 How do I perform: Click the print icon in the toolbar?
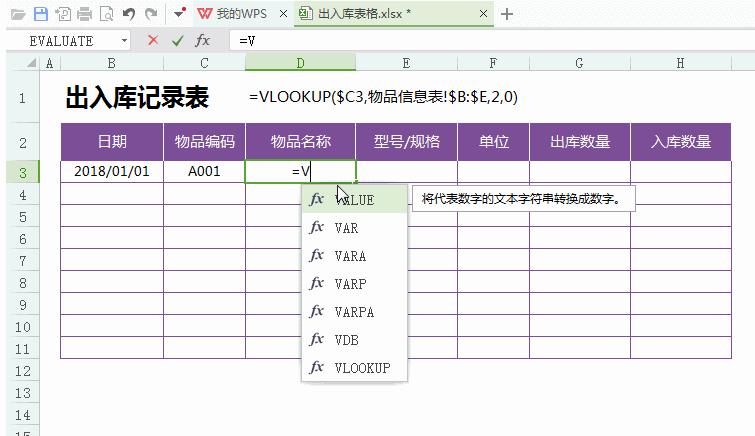85,14
